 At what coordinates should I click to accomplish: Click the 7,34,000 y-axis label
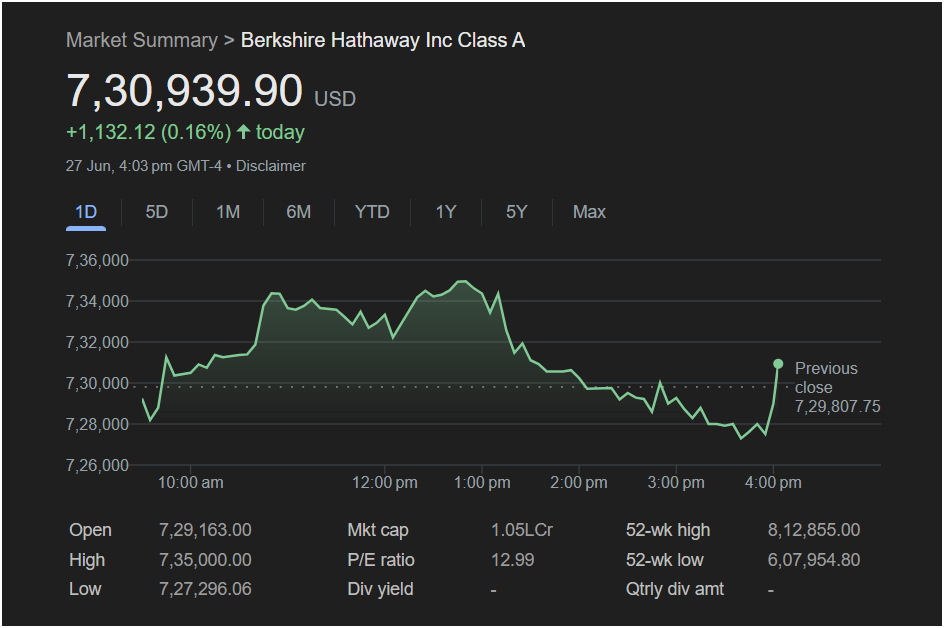click(x=97, y=301)
